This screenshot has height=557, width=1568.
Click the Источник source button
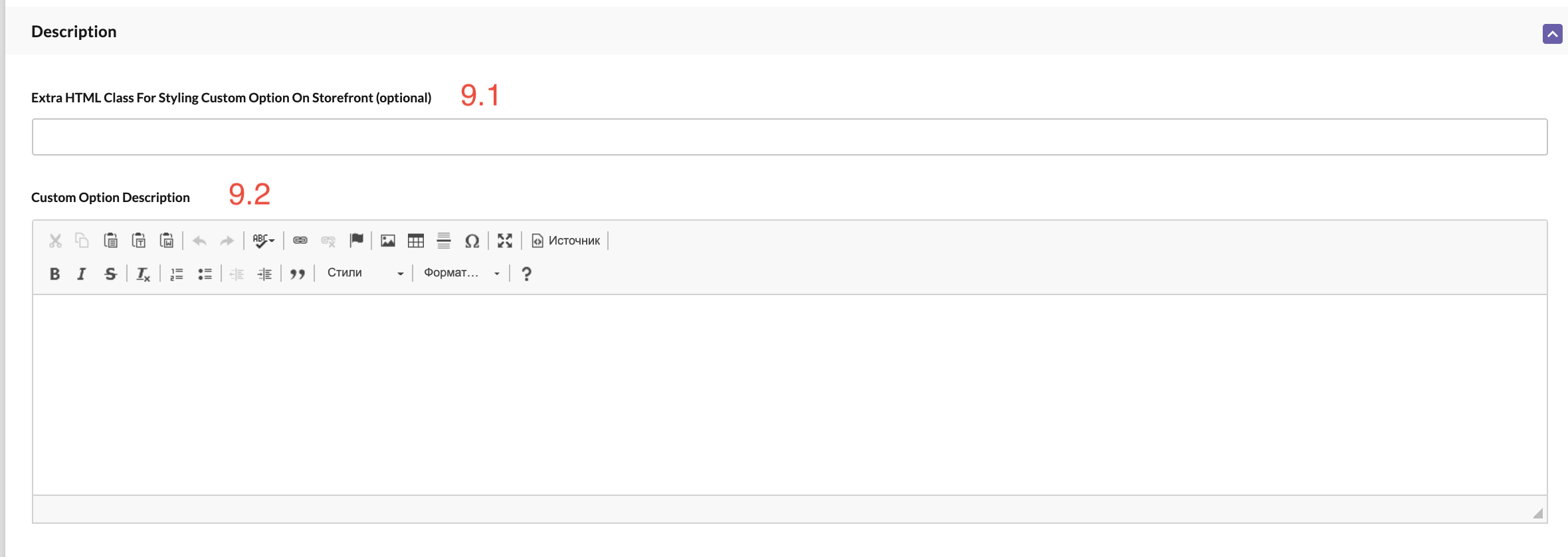click(x=566, y=241)
